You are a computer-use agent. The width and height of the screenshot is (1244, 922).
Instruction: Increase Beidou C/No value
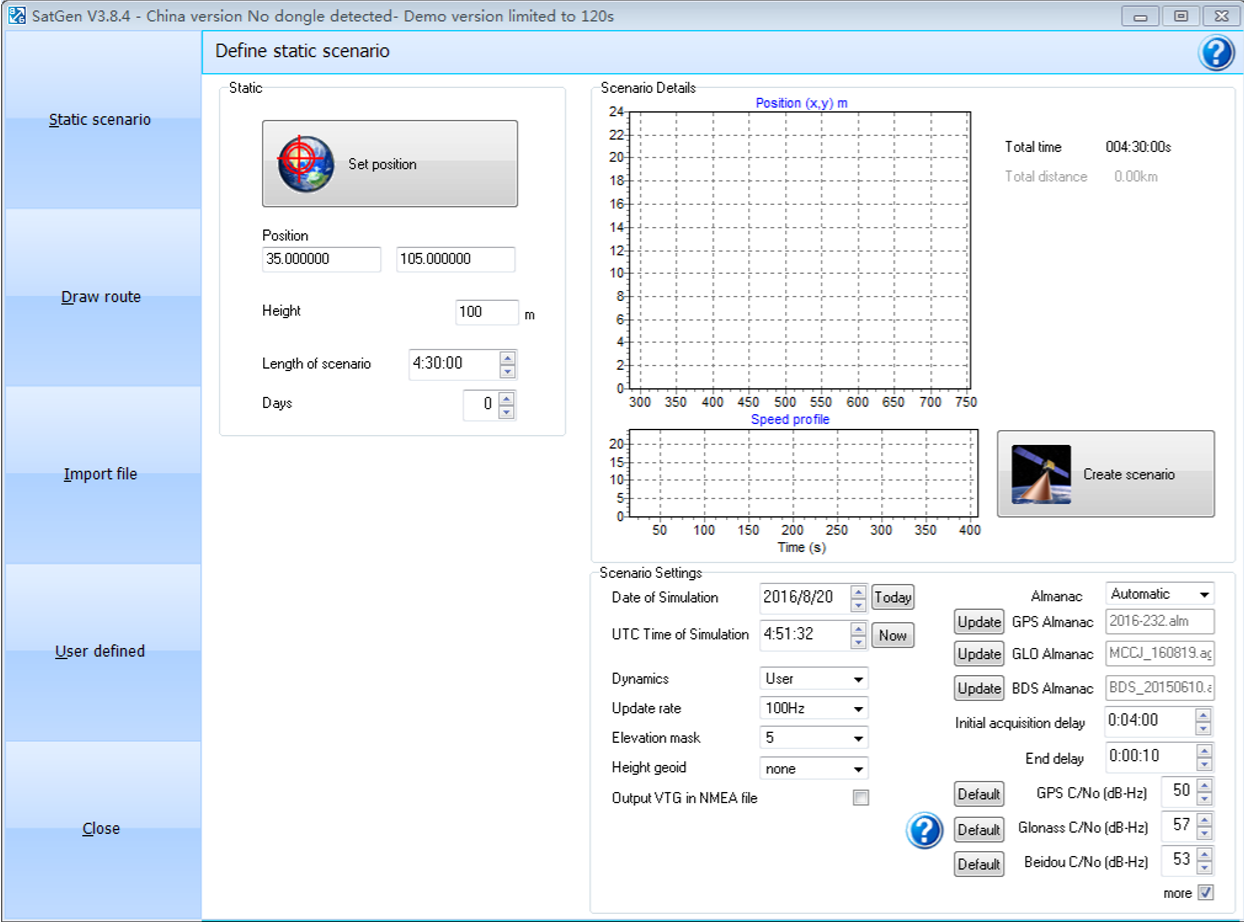click(x=1204, y=854)
